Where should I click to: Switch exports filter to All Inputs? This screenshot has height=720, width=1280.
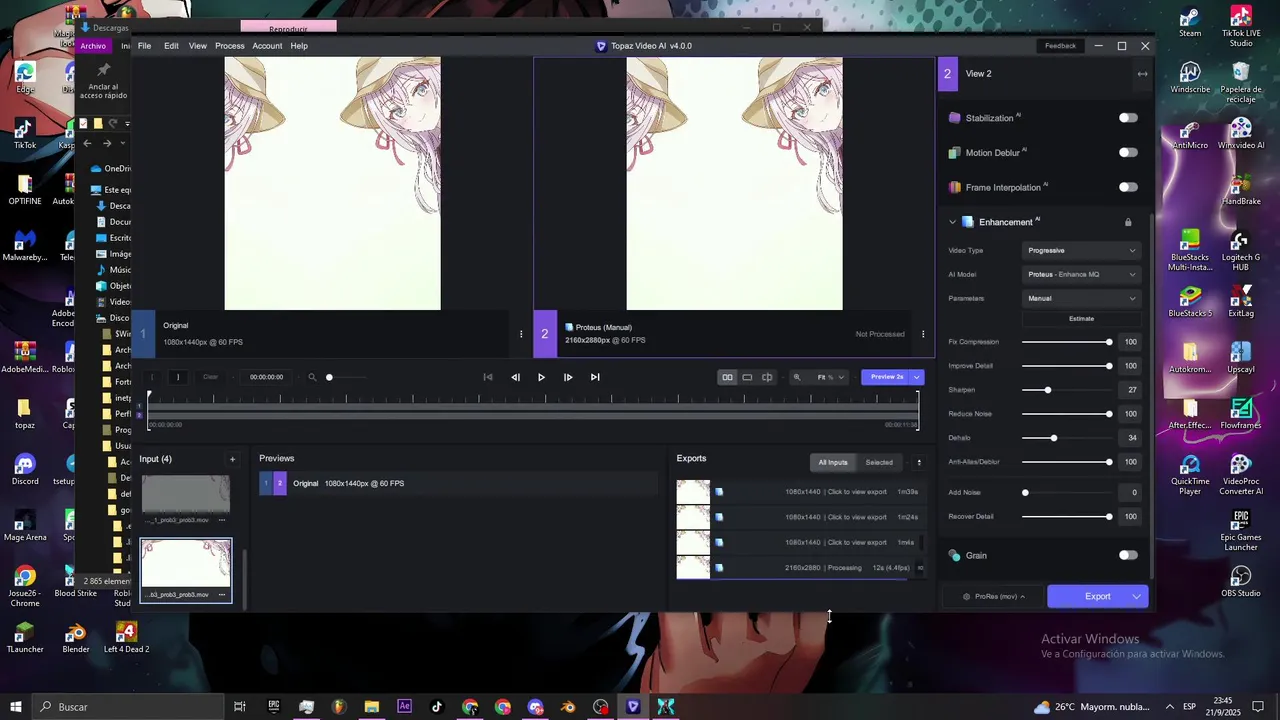(x=833, y=462)
